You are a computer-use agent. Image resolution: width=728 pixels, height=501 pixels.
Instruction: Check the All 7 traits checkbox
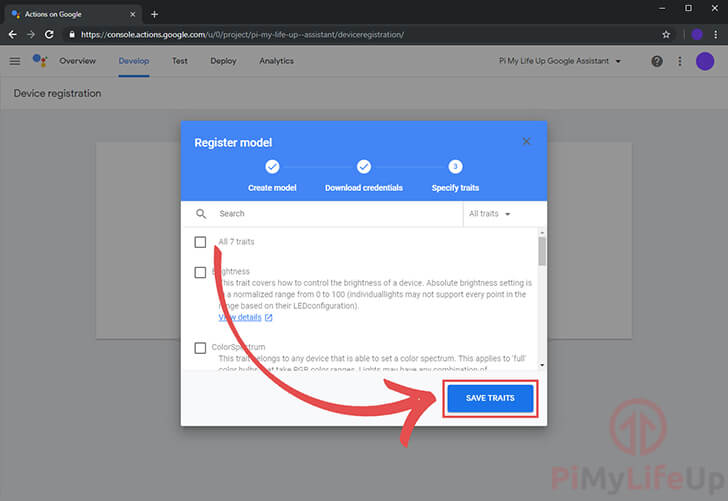pyautogui.click(x=200, y=242)
